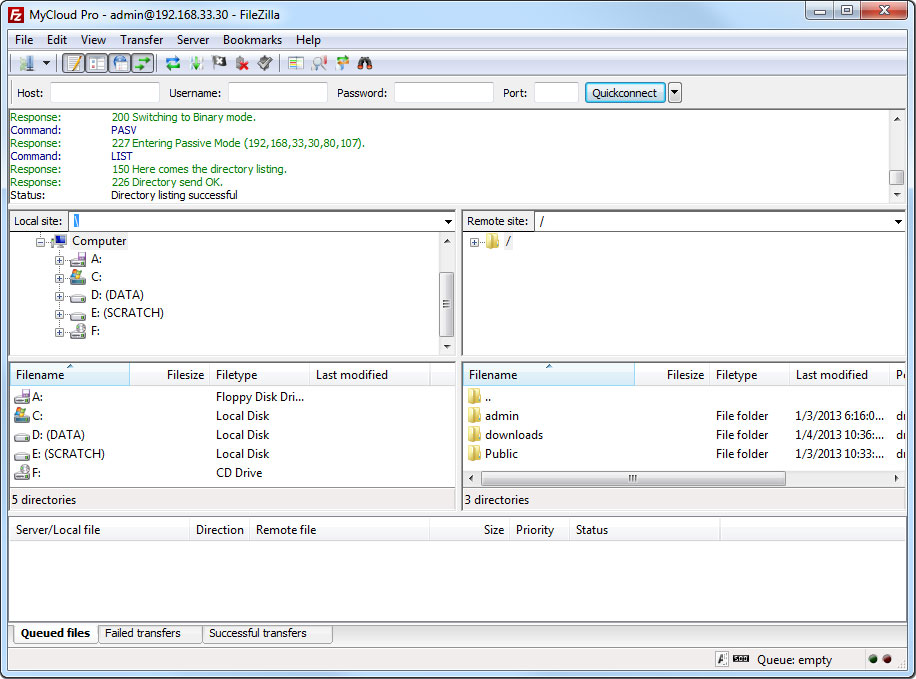This screenshot has height=679, width=916.
Task: Click the binoculars file search icon
Action: (x=365, y=63)
